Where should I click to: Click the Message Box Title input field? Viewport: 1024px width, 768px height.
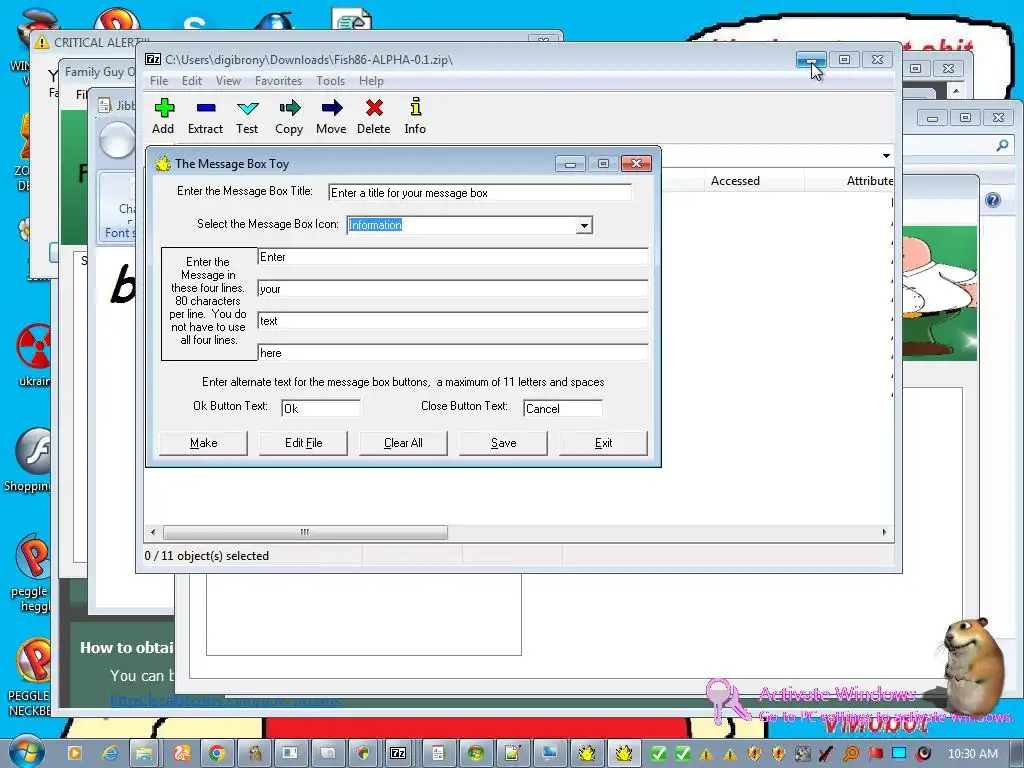pyautogui.click(x=480, y=193)
